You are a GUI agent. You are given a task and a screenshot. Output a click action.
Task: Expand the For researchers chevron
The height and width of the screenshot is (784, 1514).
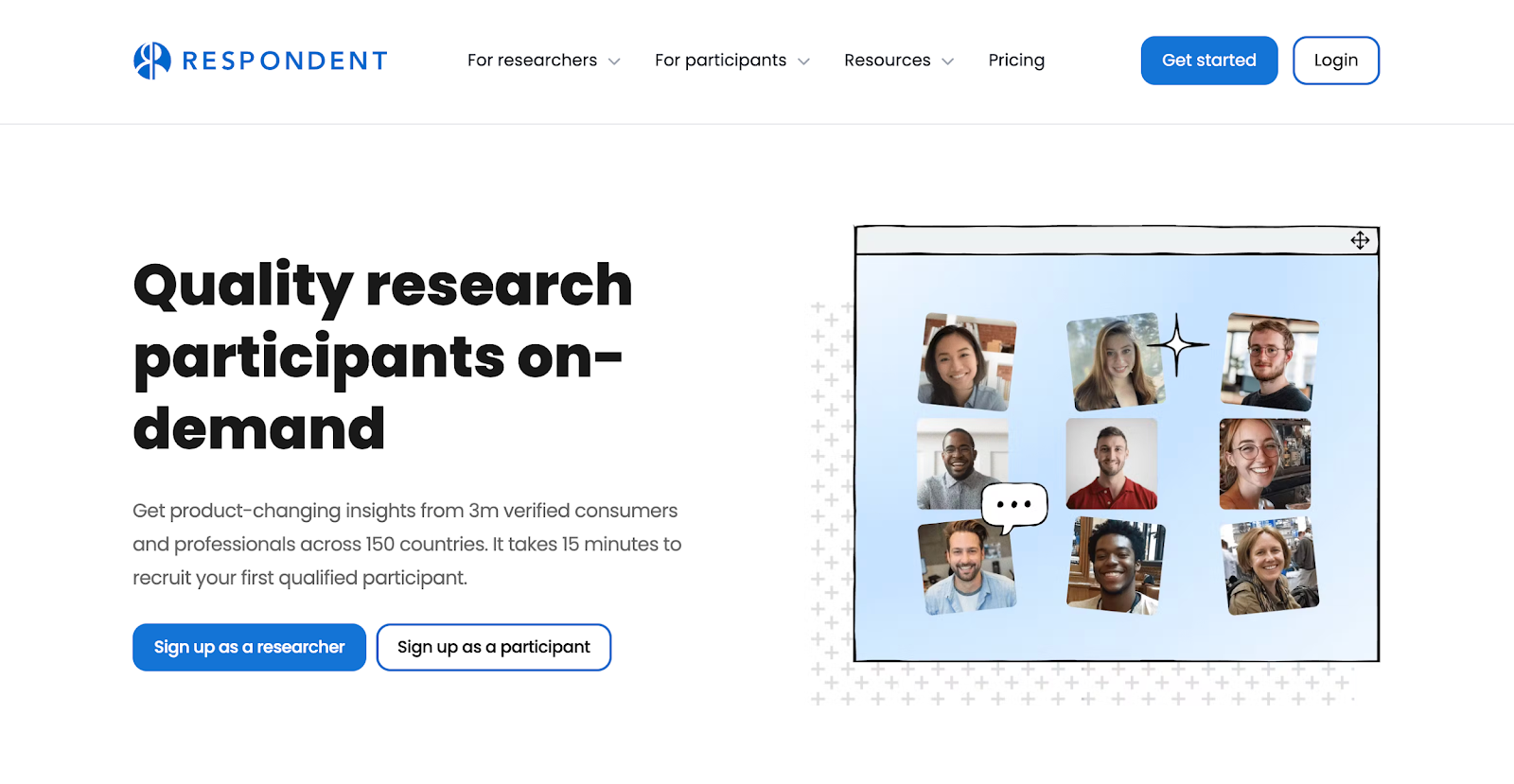[614, 61]
